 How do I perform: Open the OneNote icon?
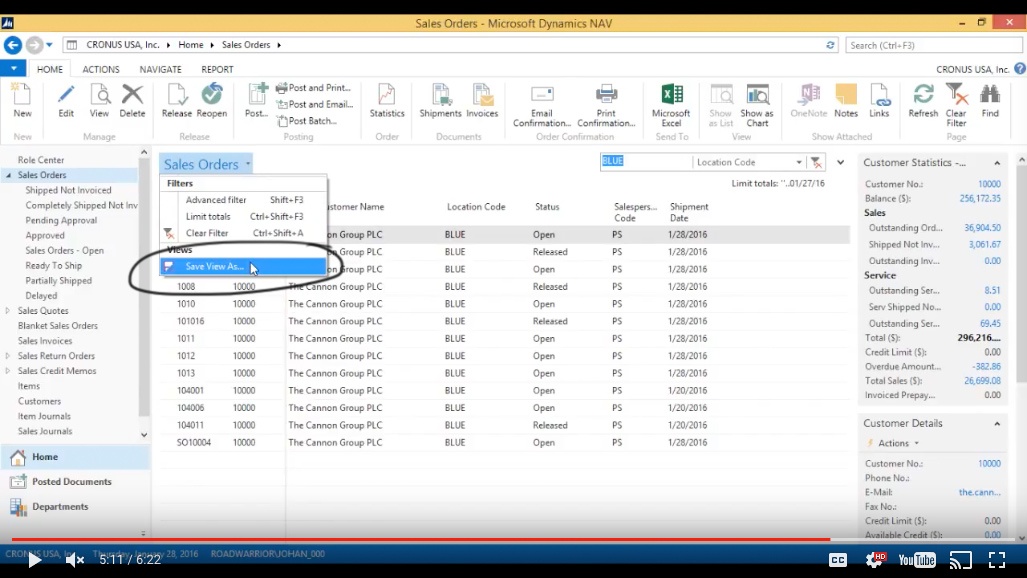[809, 100]
